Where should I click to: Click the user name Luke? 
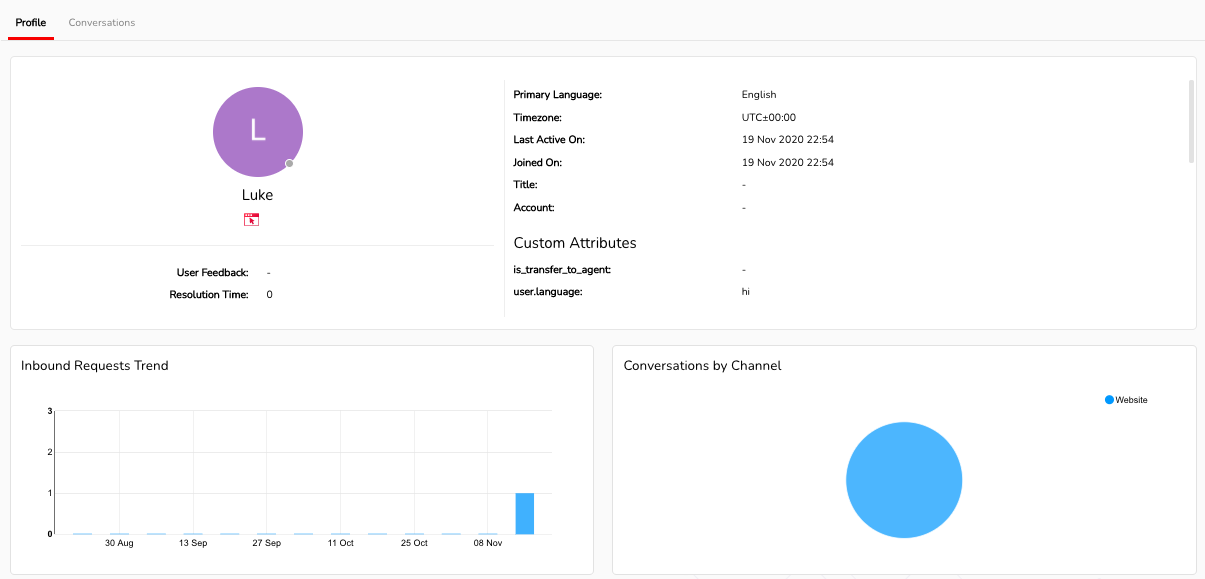tap(257, 195)
